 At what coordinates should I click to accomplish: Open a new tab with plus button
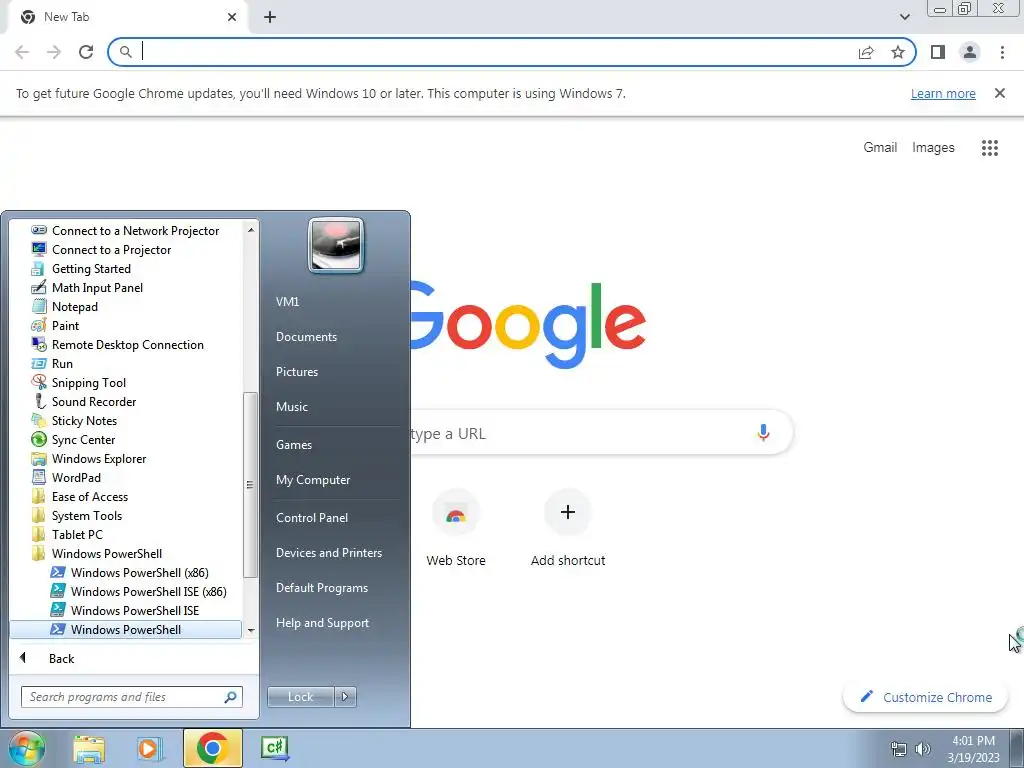[x=270, y=17]
